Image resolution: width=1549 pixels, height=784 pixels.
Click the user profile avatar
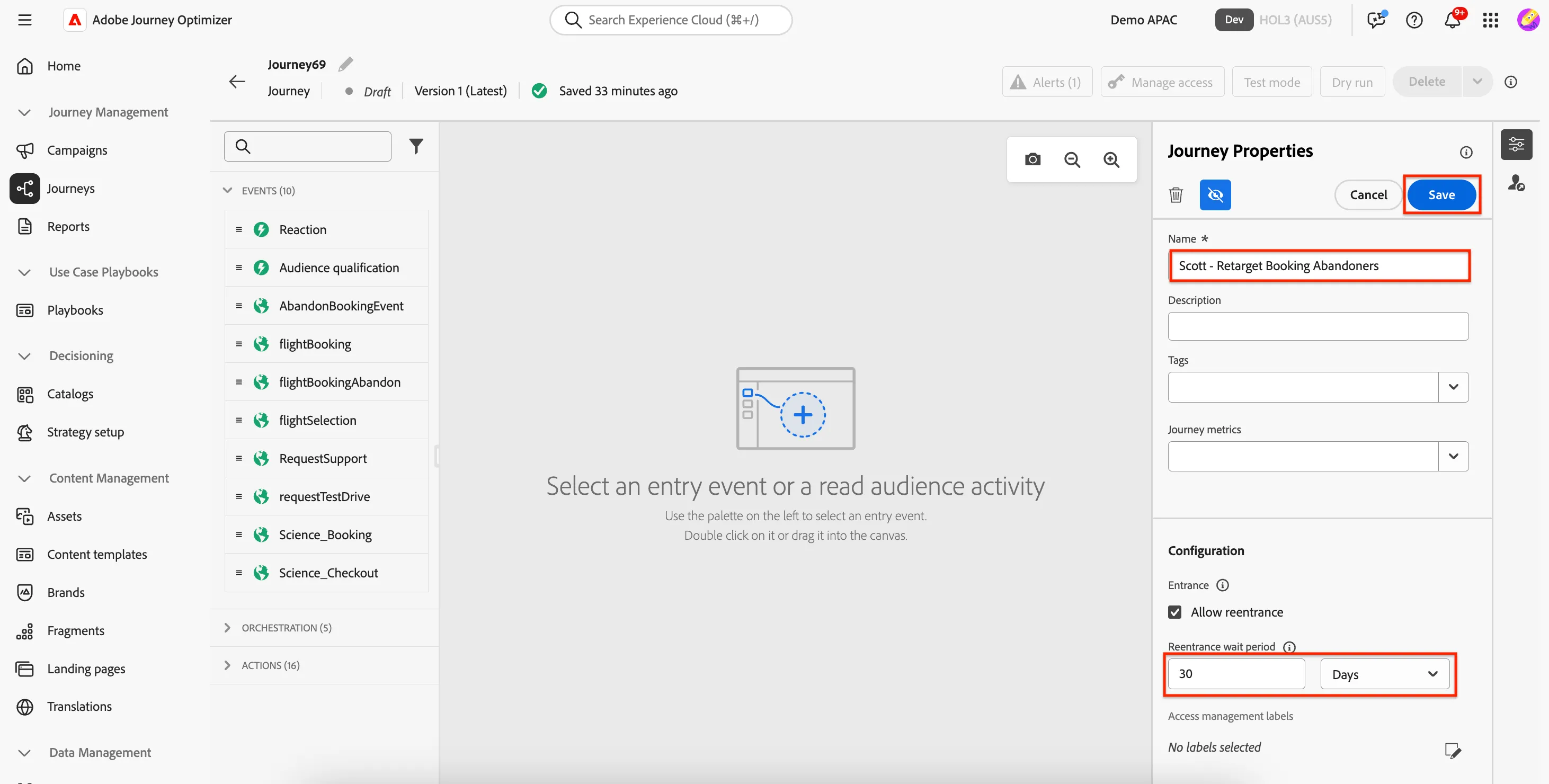tap(1528, 20)
